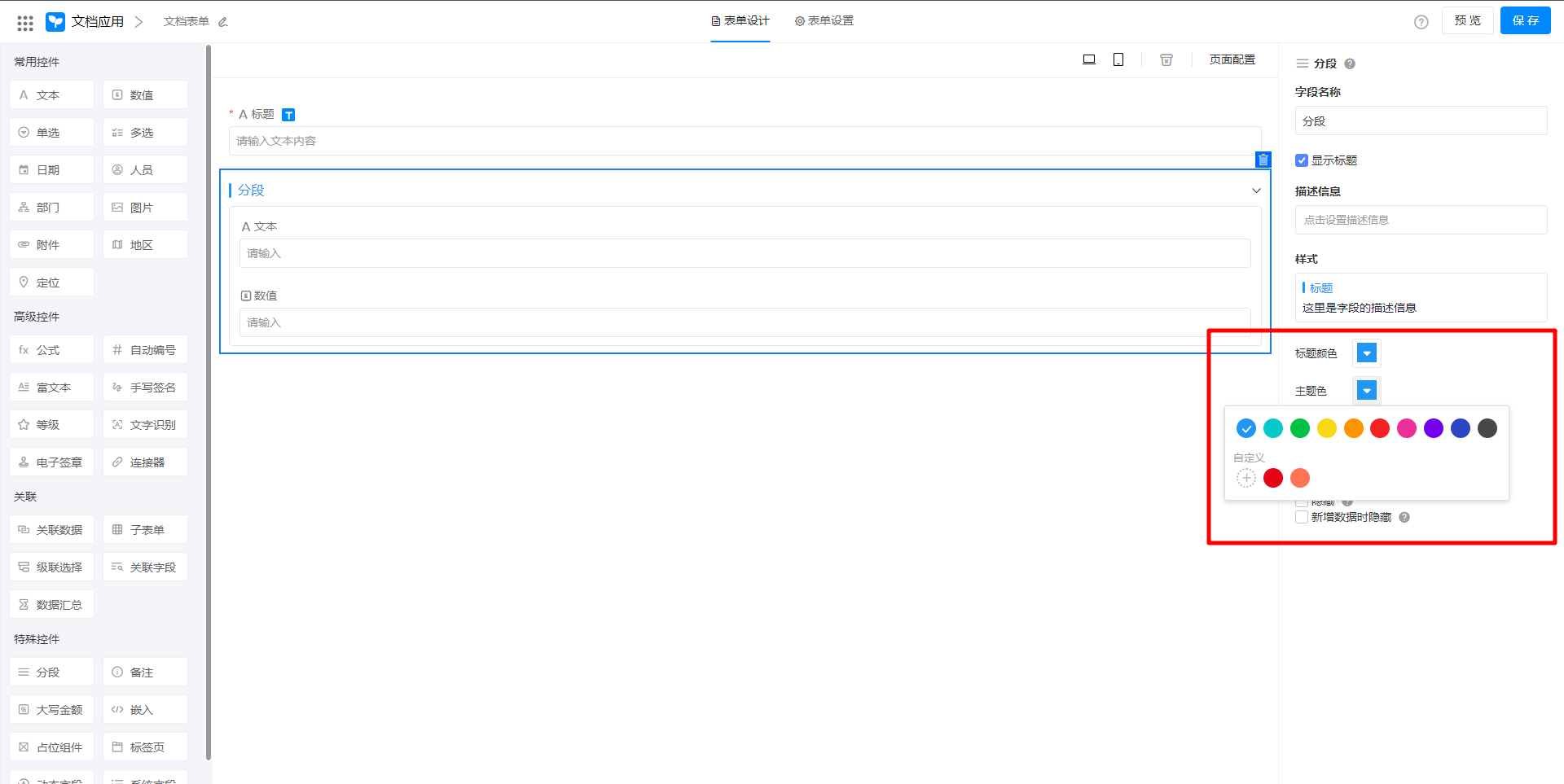The height and width of the screenshot is (784, 1564).
Task: Click the 保存 button
Action: [x=1525, y=21]
